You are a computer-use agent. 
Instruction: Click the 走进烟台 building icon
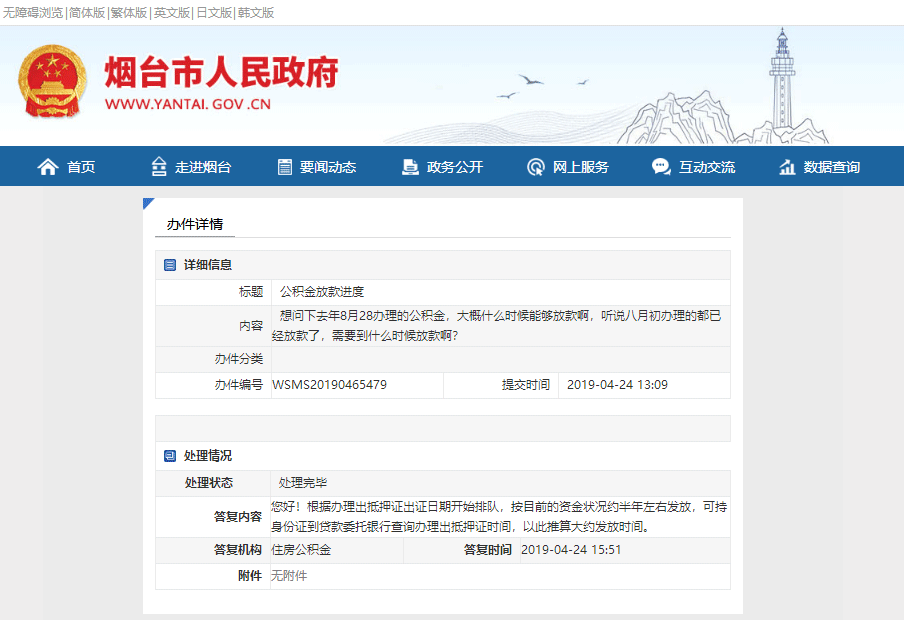[x=159, y=167]
